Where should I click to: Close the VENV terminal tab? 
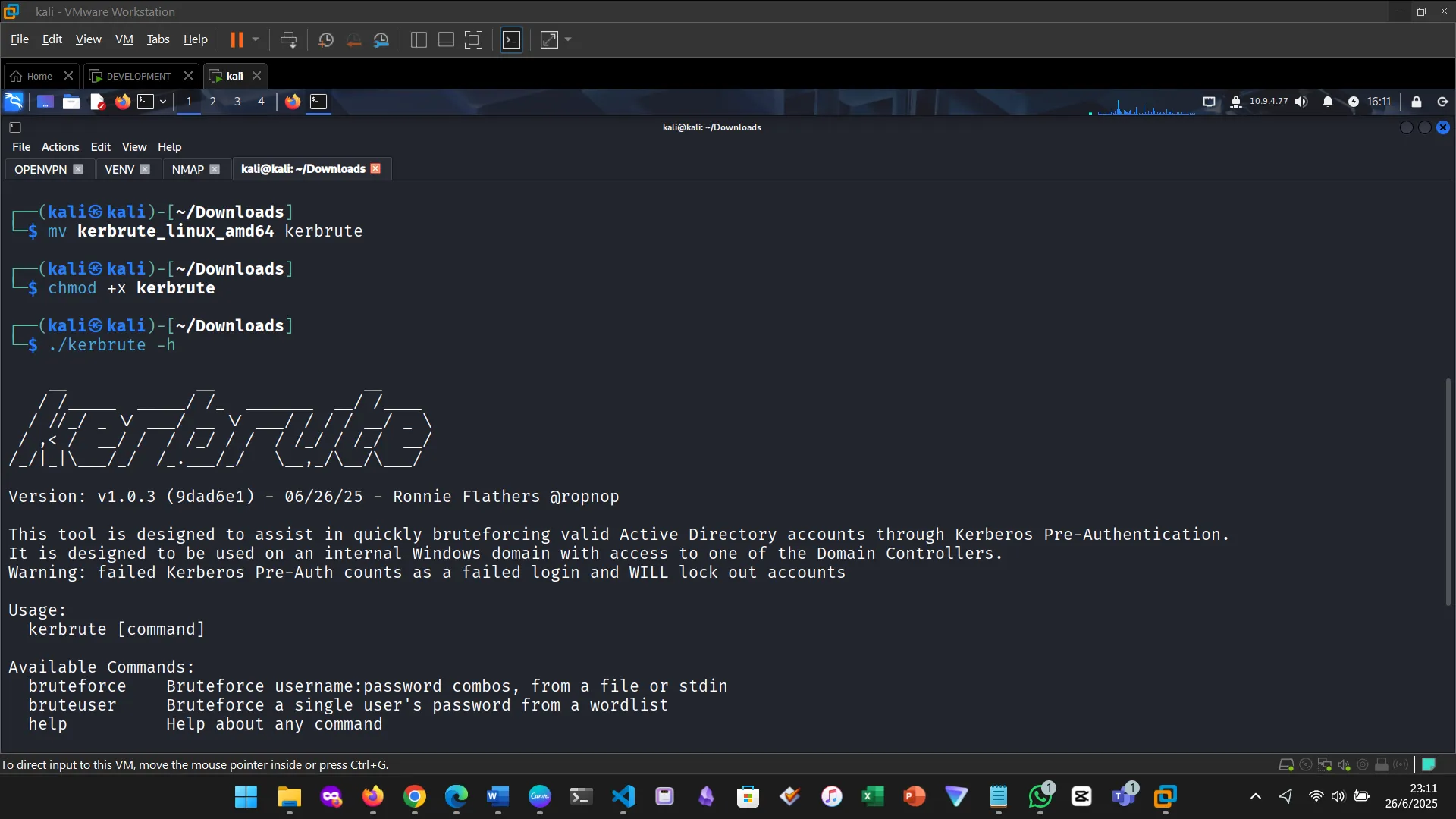(145, 169)
